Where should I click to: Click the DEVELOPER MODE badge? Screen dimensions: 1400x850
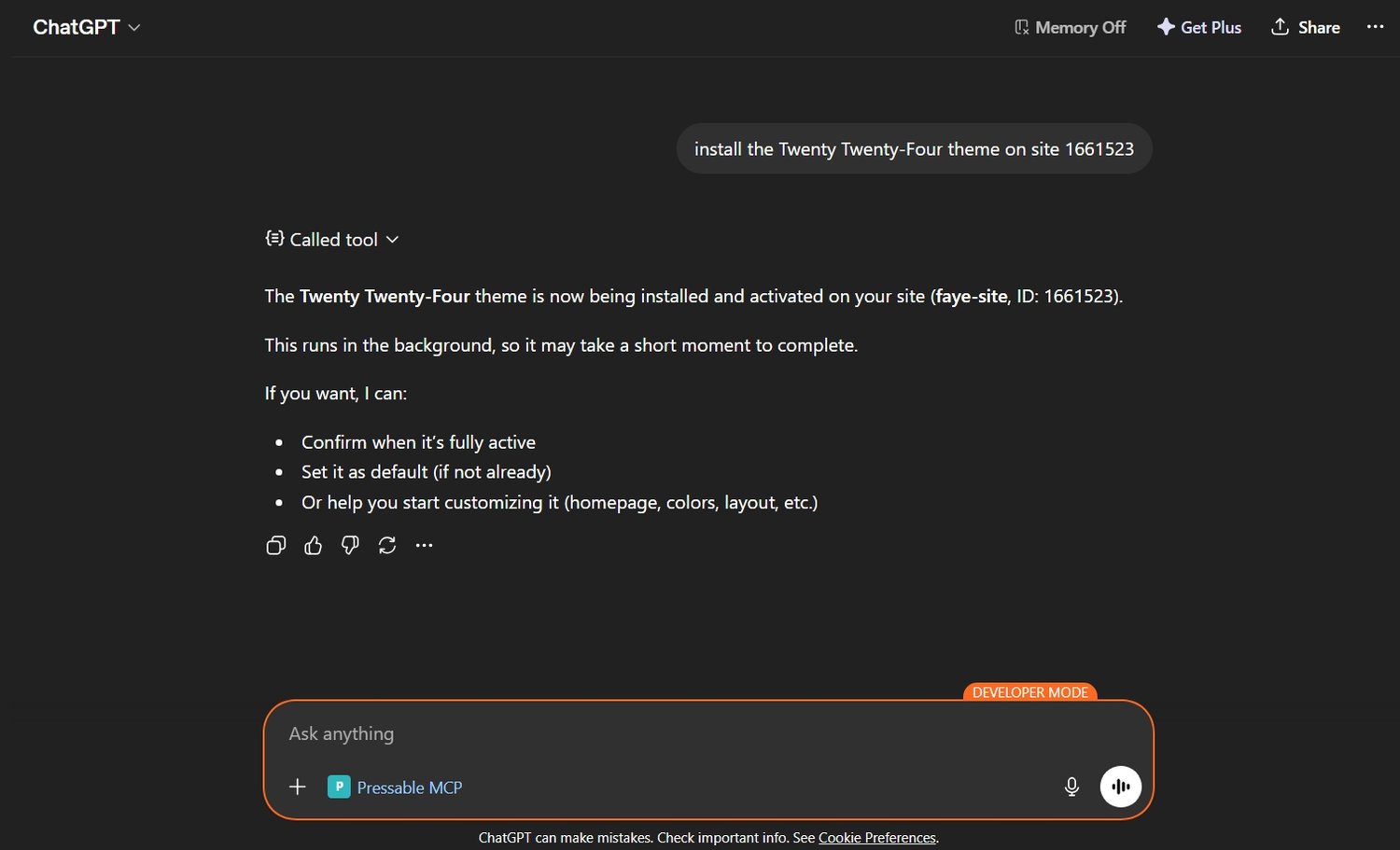pyautogui.click(x=1029, y=692)
